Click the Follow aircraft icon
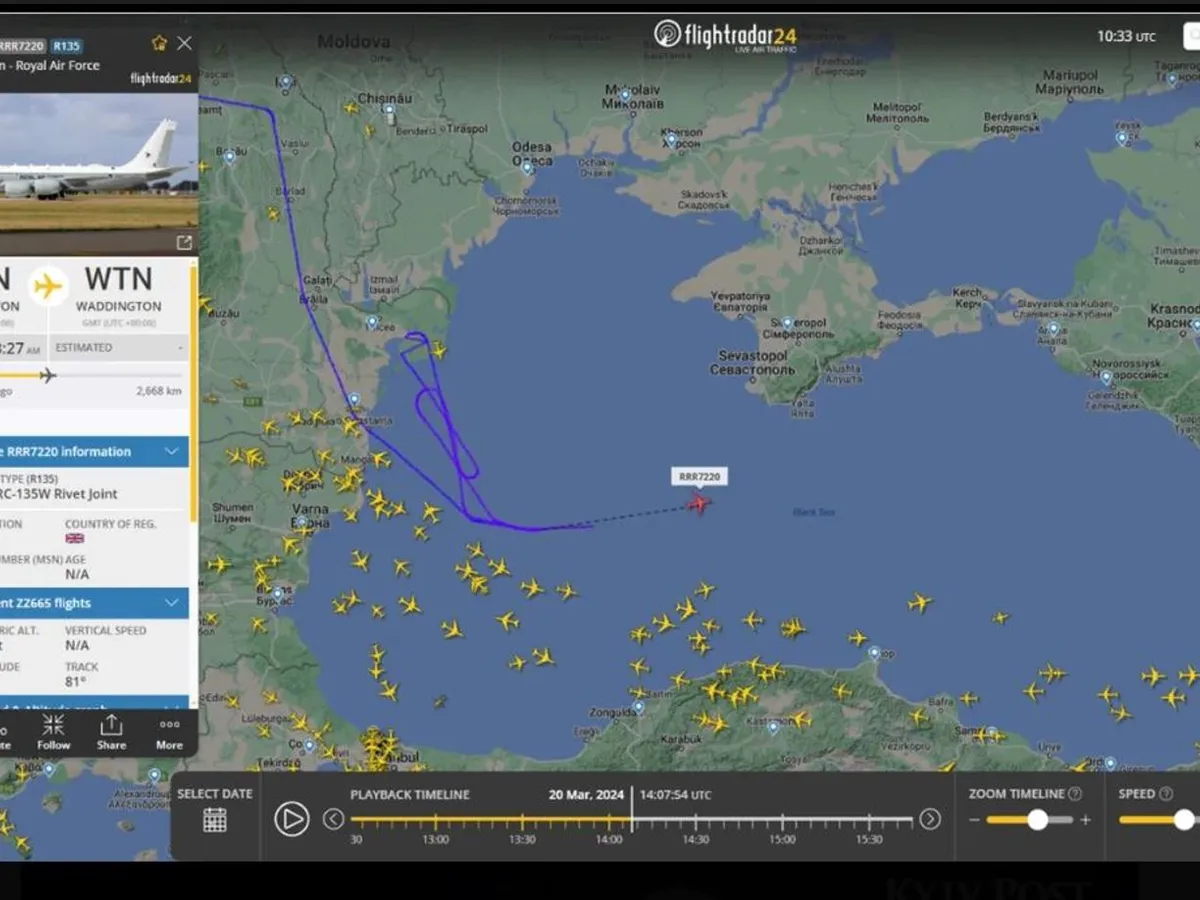 pos(54,731)
